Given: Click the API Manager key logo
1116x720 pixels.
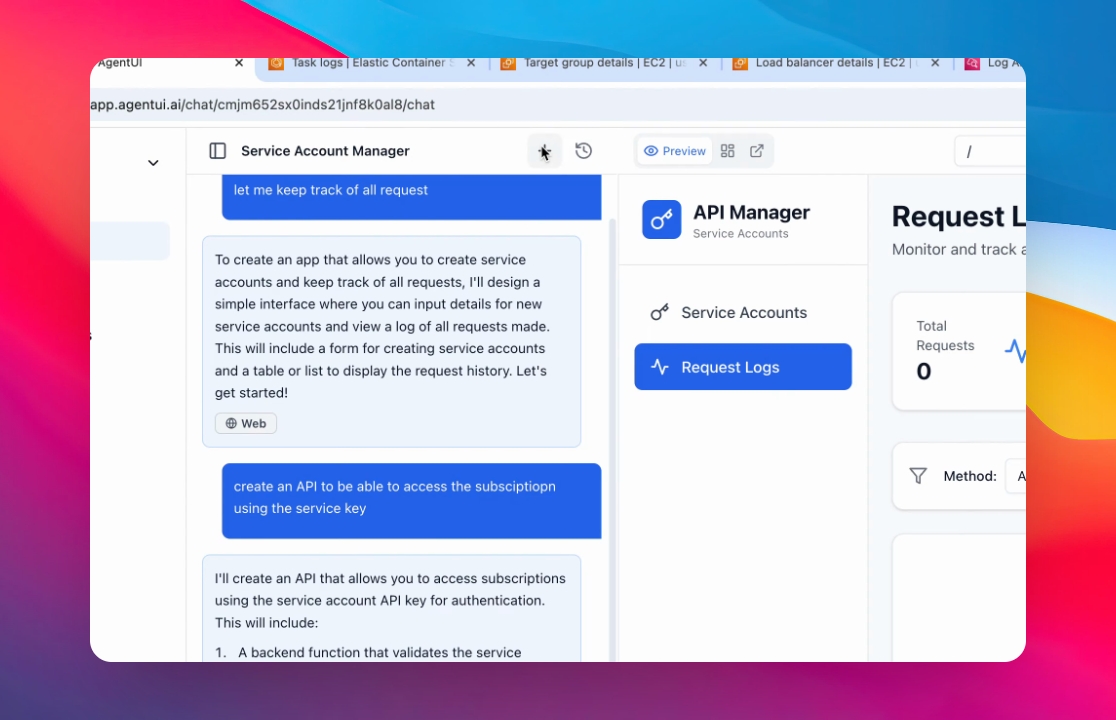Looking at the screenshot, I should 661,219.
